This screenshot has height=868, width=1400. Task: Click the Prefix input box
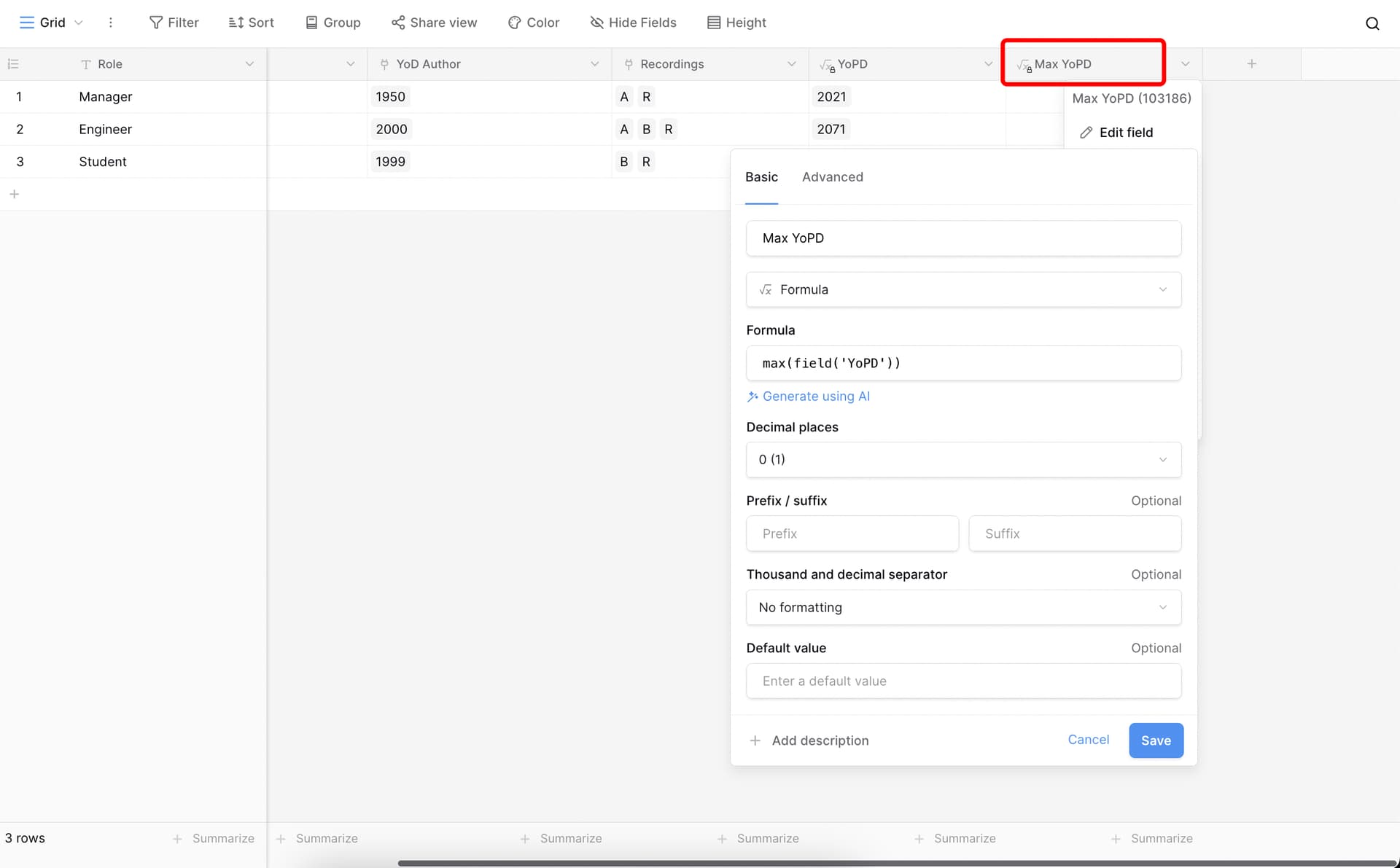click(852, 534)
